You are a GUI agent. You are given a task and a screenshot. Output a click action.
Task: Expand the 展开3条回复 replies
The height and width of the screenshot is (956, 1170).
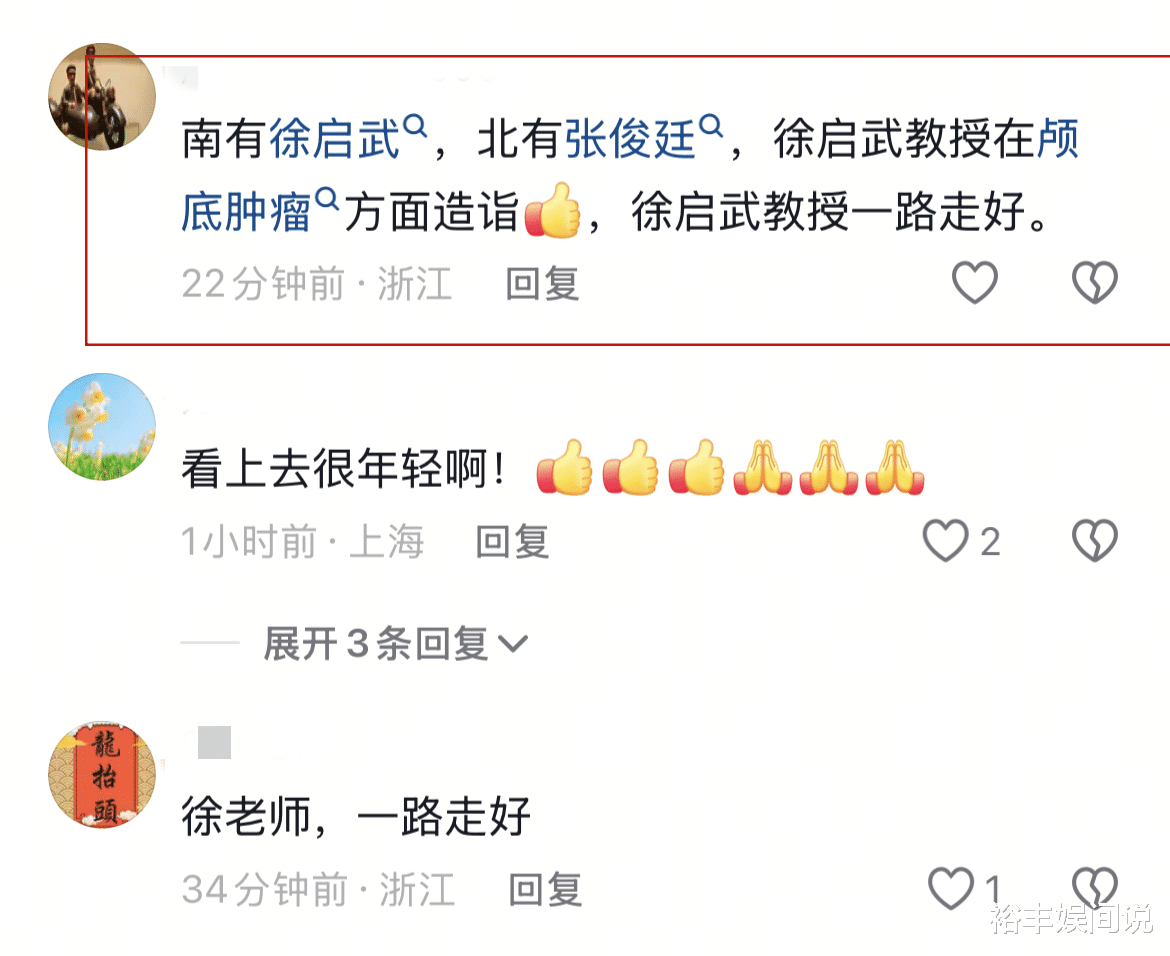pyautogui.click(x=395, y=643)
